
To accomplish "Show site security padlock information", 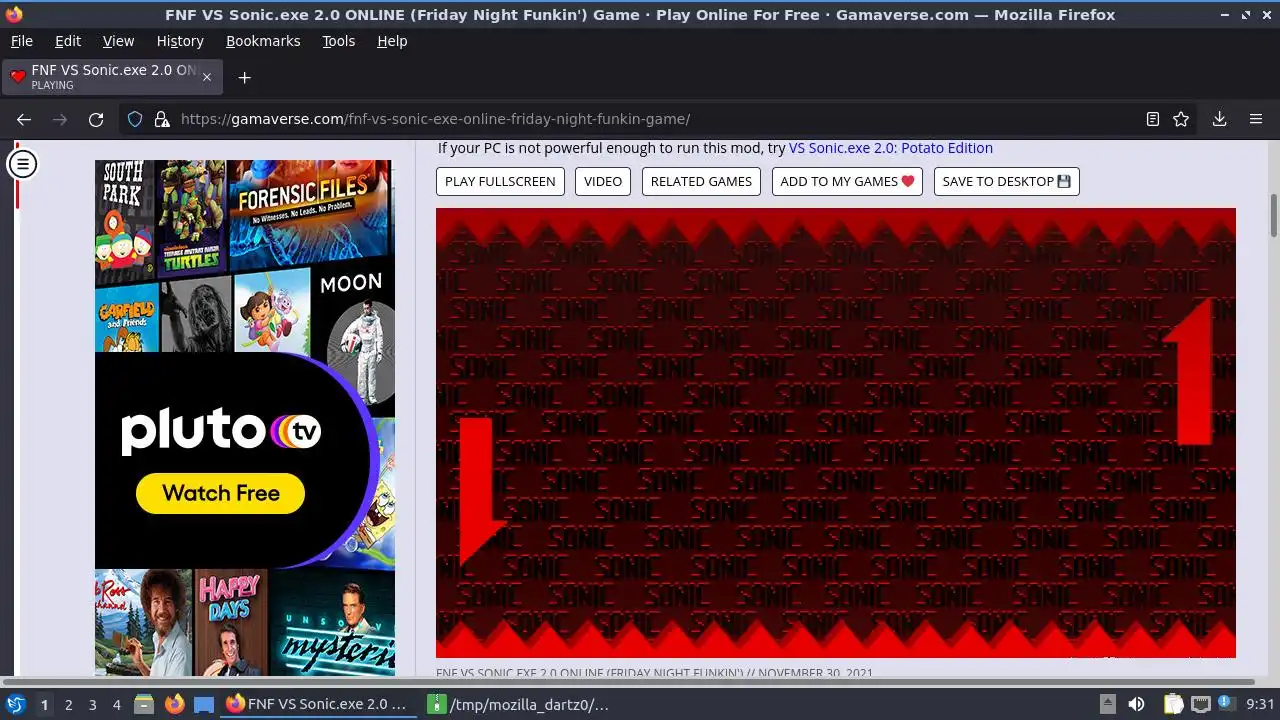I will point(161,119).
